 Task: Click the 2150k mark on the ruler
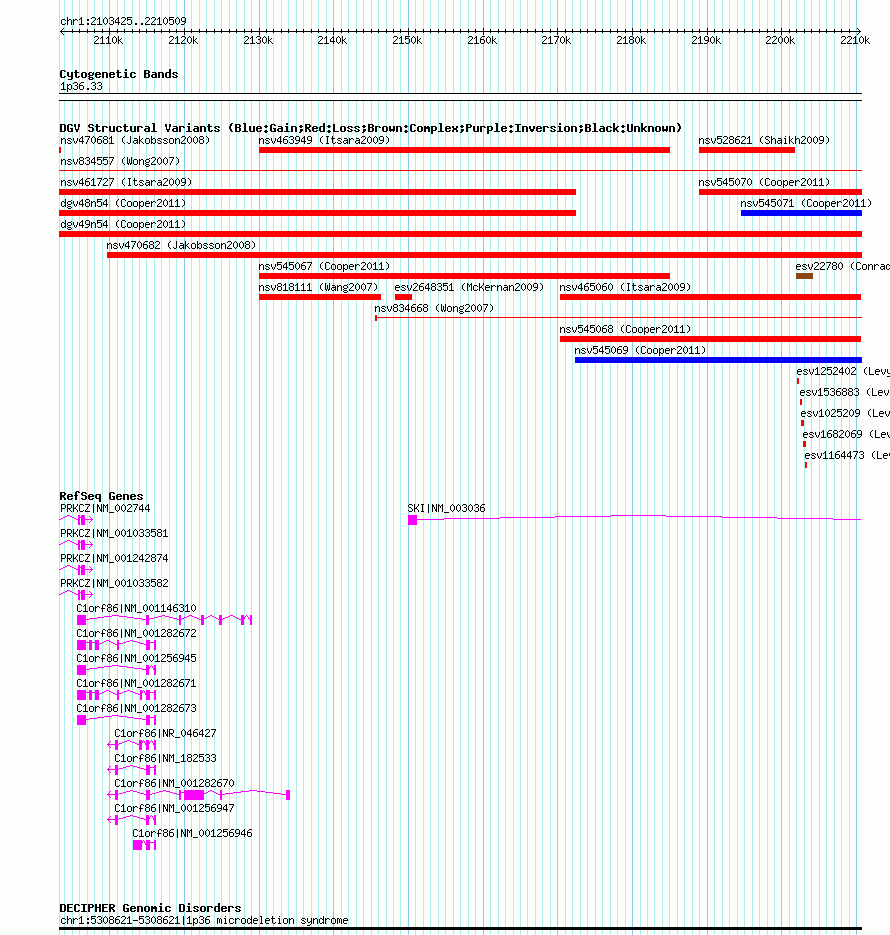(407, 40)
